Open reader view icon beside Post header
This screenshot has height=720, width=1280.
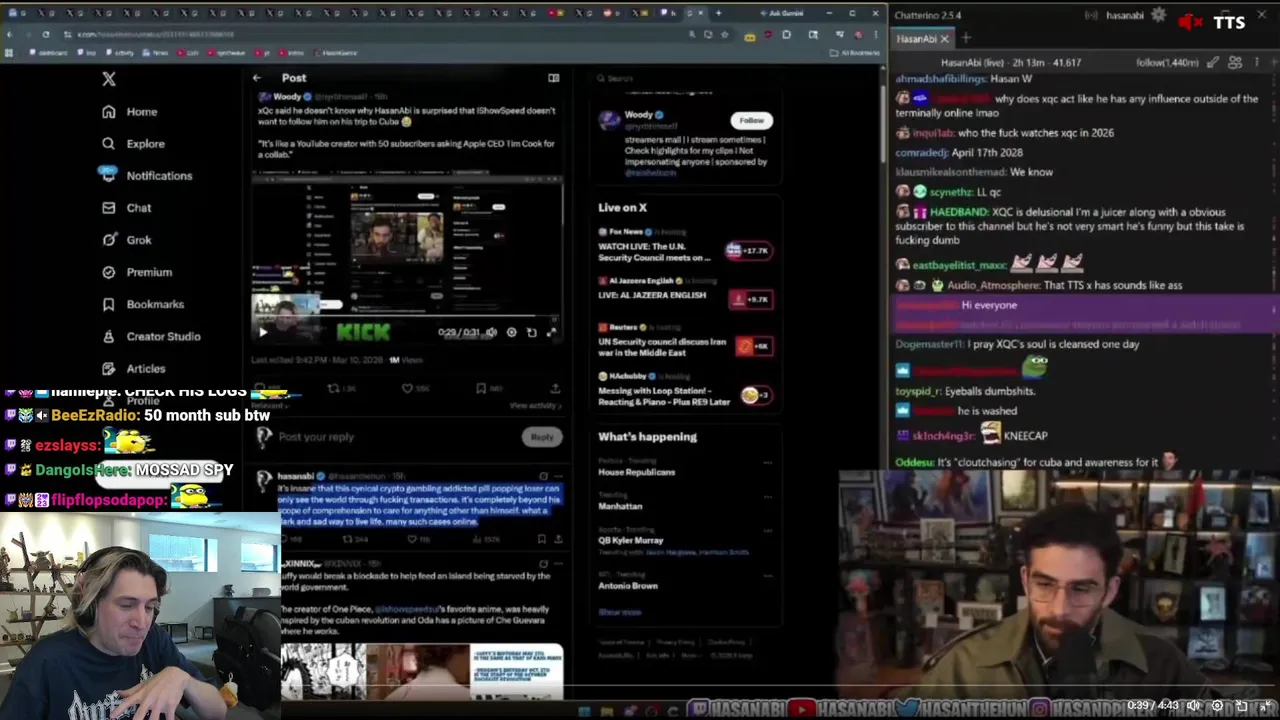553,78
